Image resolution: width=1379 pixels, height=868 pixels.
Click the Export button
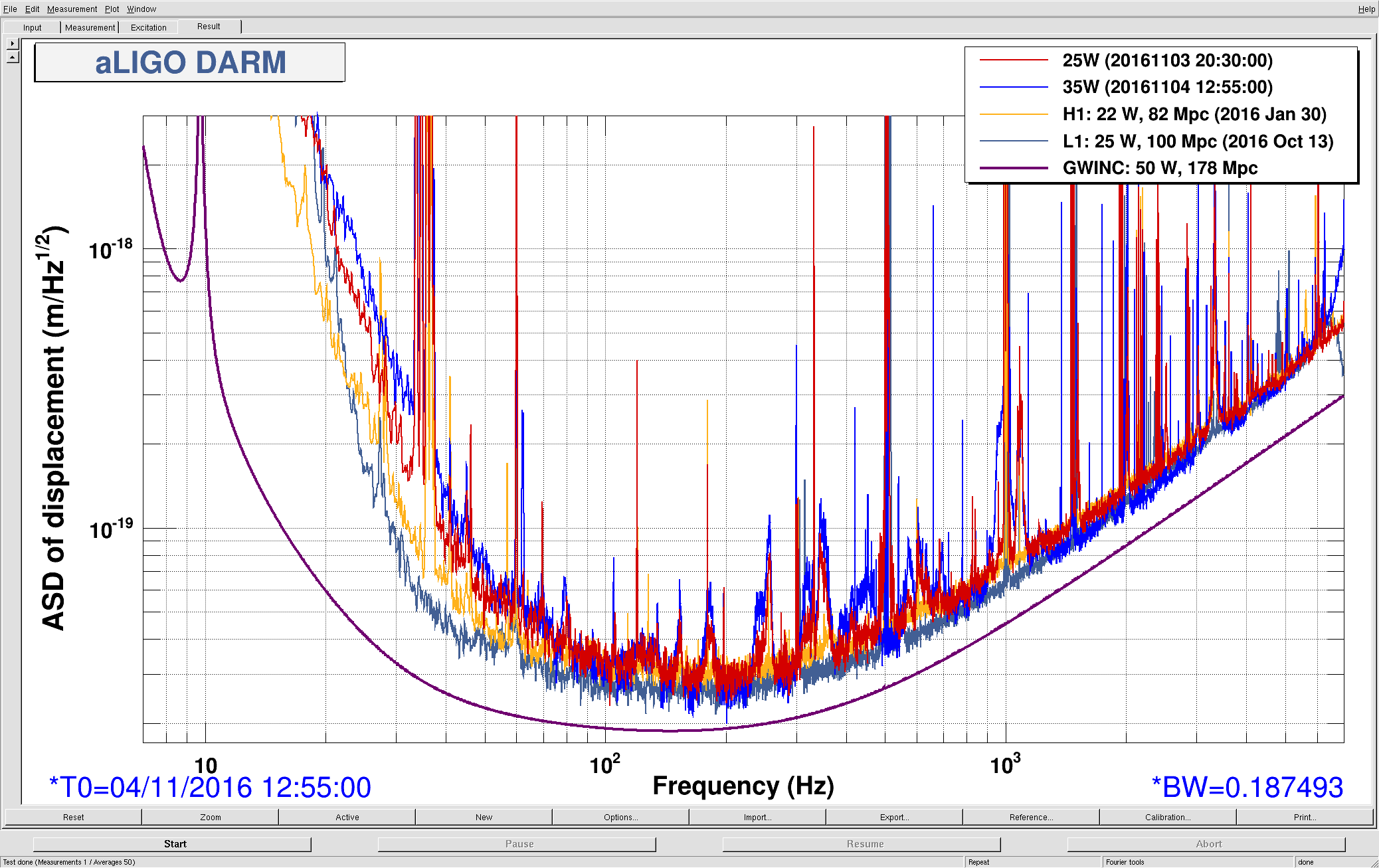click(894, 817)
